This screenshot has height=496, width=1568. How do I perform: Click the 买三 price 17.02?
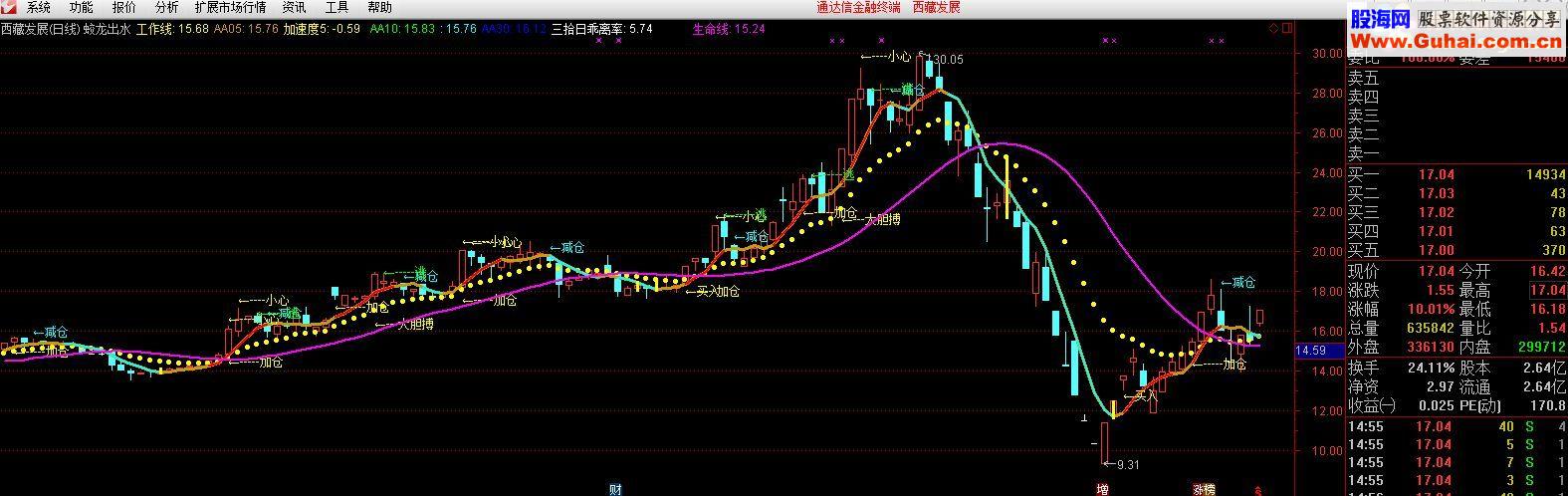tap(1436, 212)
